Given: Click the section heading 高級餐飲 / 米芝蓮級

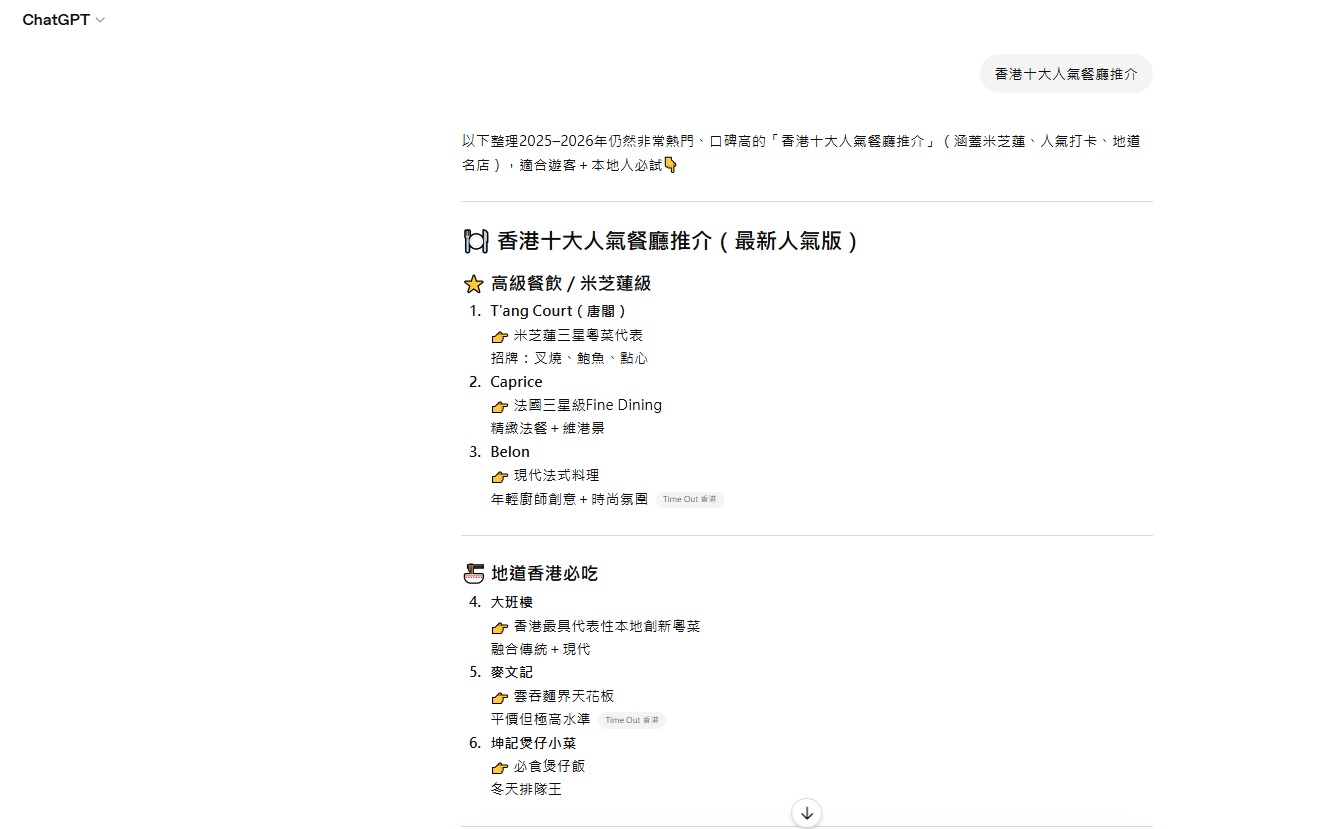Looking at the screenshot, I should [x=571, y=284].
